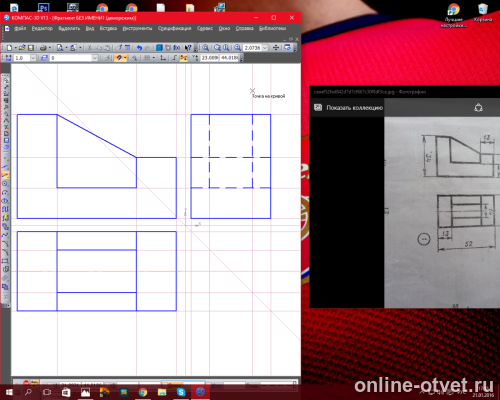Open the Вставка menu

coord(108,29)
